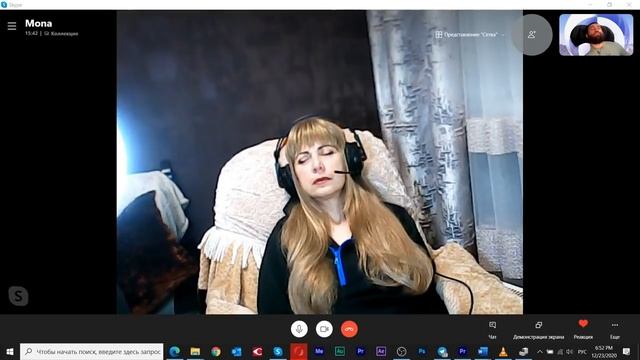Open the first Premiere Pro taskbar icon
Image resolution: width=640 pixels, height=360 pixels.
(360, 351)
